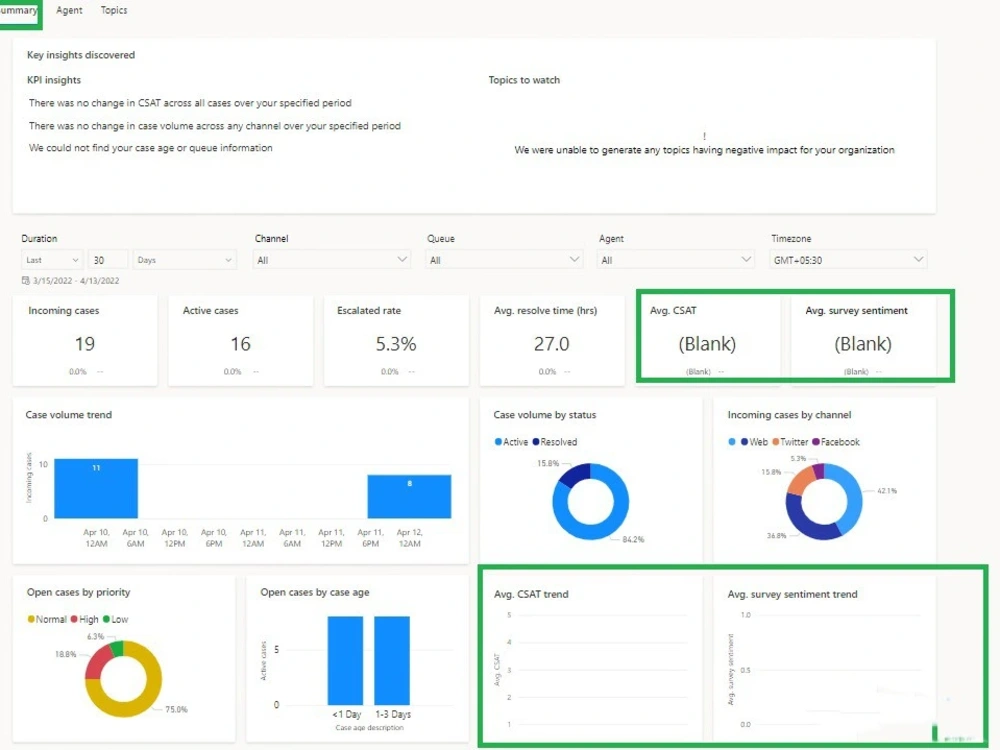Click the 'Topics to watch' heading
The height and width of the screenshot is (750, 1000).
coord(524,80)
